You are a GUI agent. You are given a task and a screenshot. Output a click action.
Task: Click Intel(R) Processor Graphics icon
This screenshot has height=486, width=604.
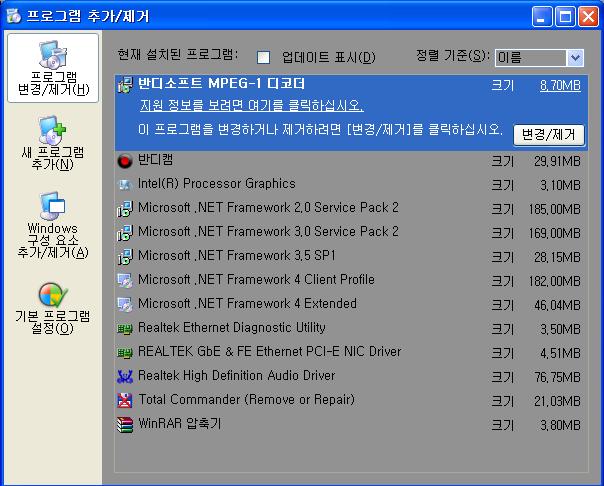[x=125, y=185]
